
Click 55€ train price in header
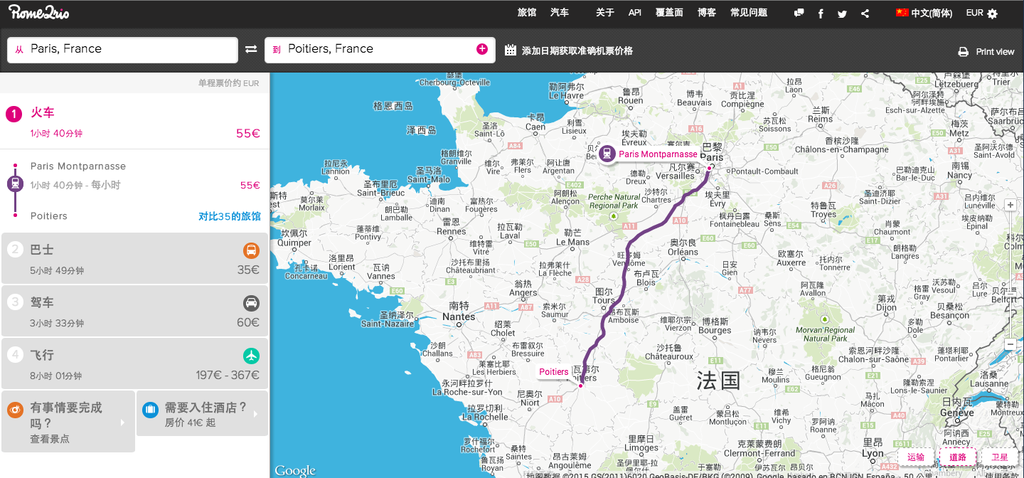[x=248, y=133]
